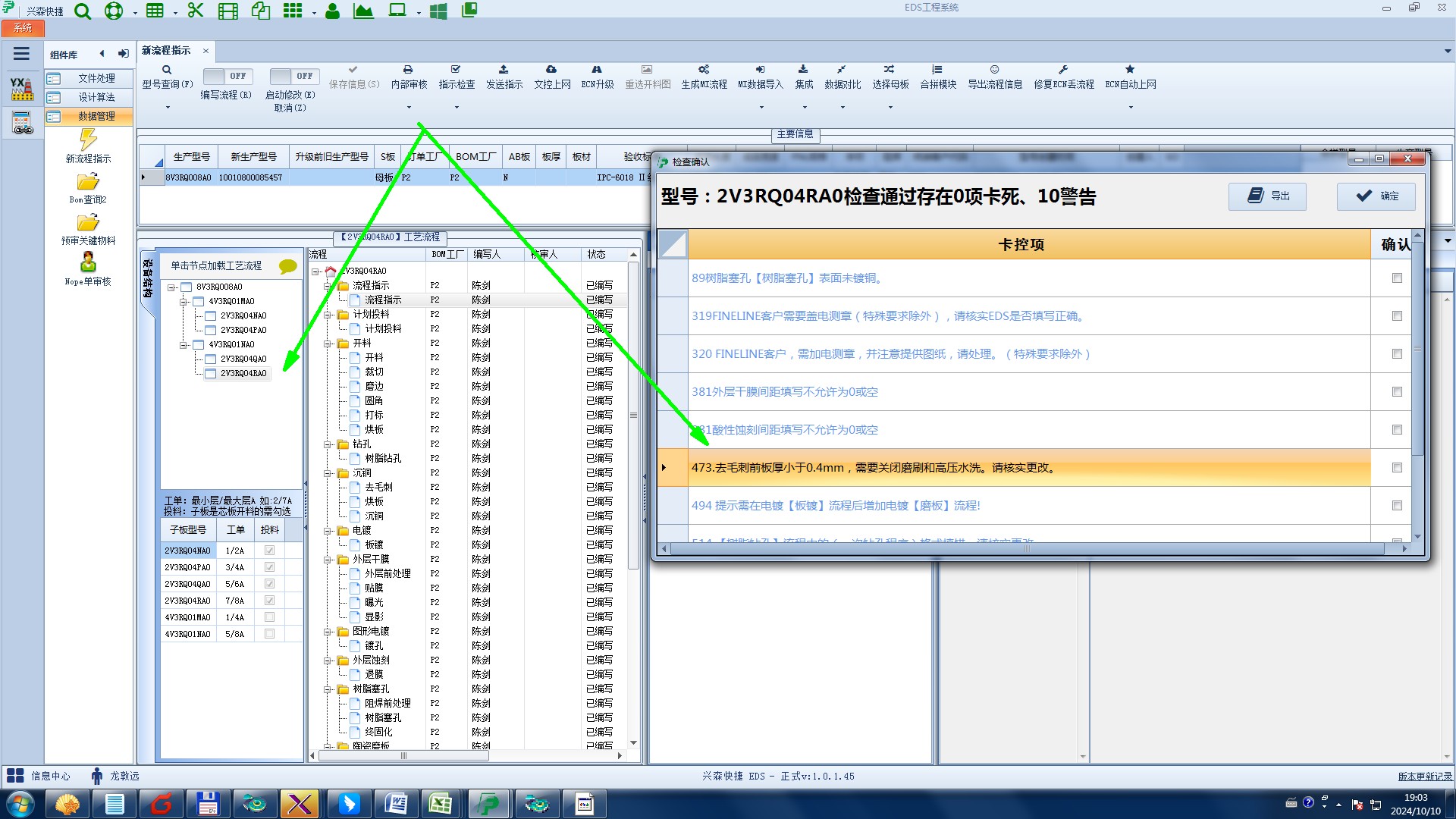Viewport: 1456px width, 819px height.
Task: Click the 生成MI流程 gear icon
Action: tap(704, 69)
